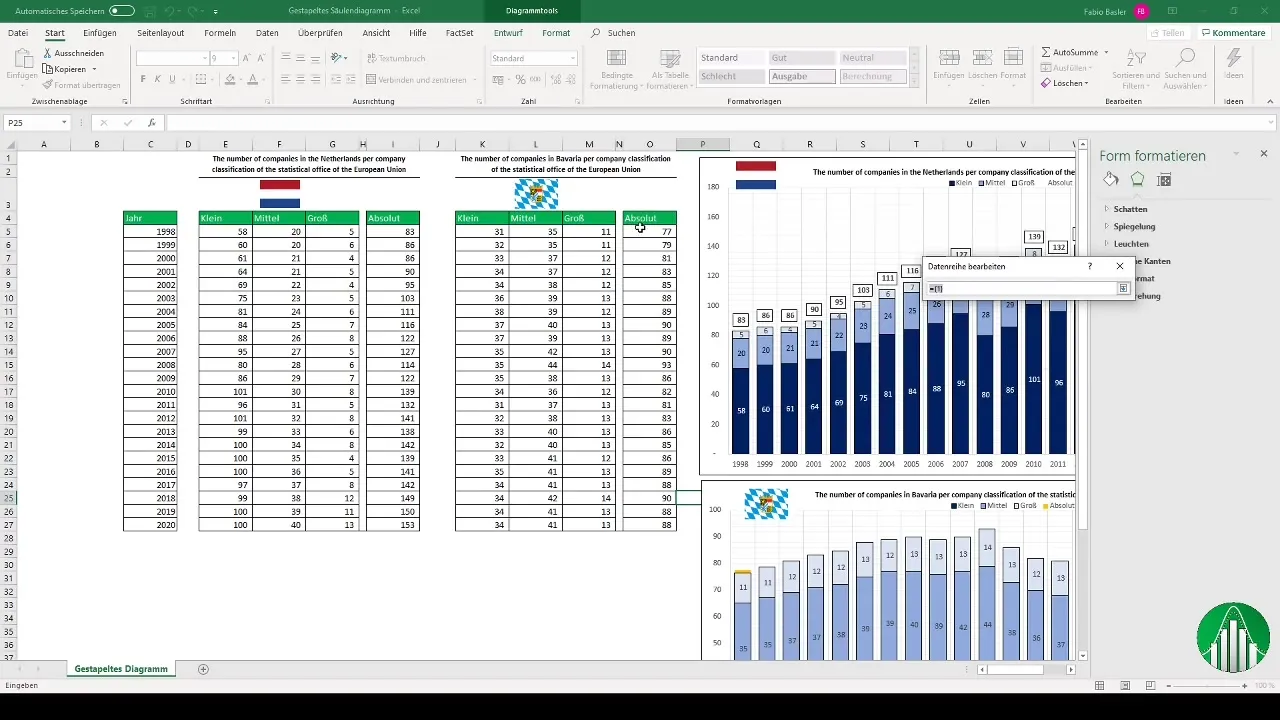Image resolution: width=1280 pixels, height=720 pixels.
Task: Toggle Textumbruch wrap text
Action: coord(395,58)
